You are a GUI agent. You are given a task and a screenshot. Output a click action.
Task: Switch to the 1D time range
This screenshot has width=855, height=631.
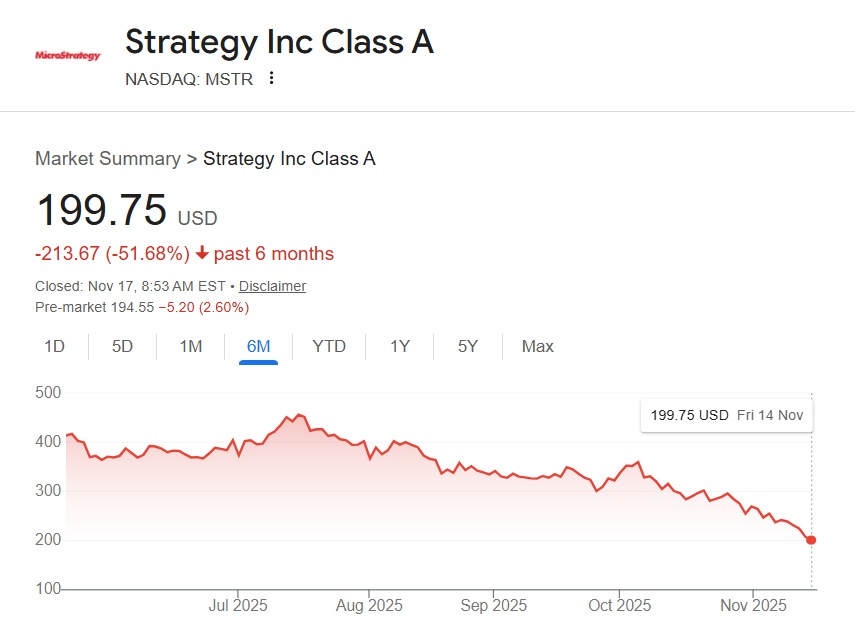point(54,346)
